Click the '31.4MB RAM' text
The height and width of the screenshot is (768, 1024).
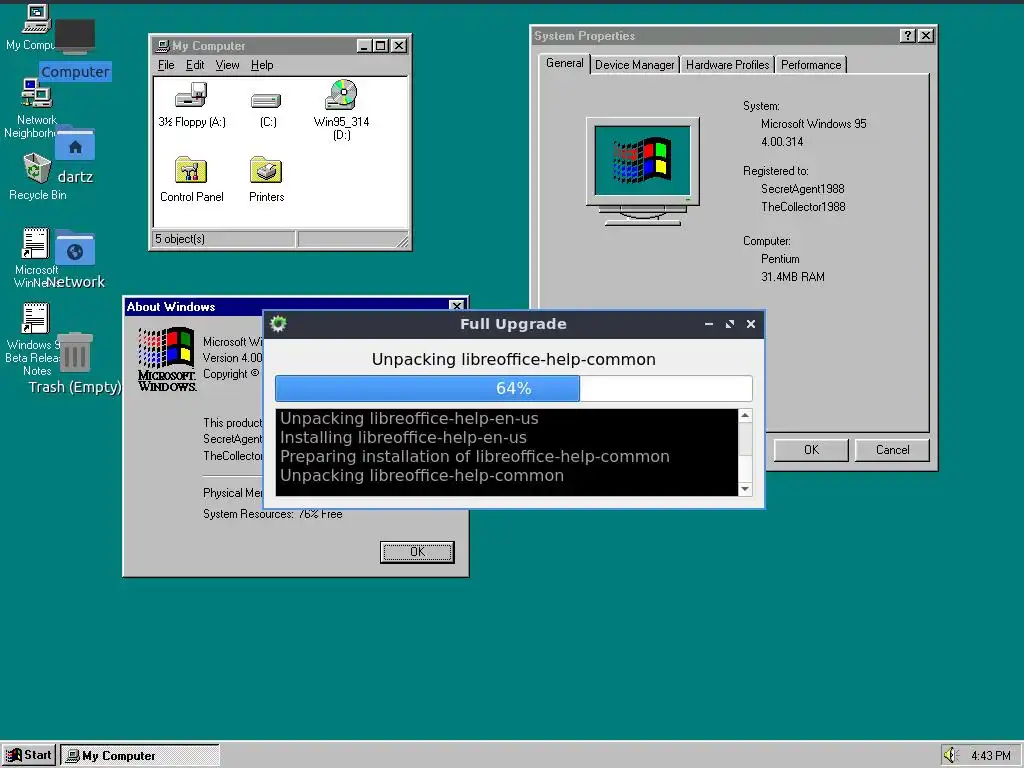(x=792, y=277)
